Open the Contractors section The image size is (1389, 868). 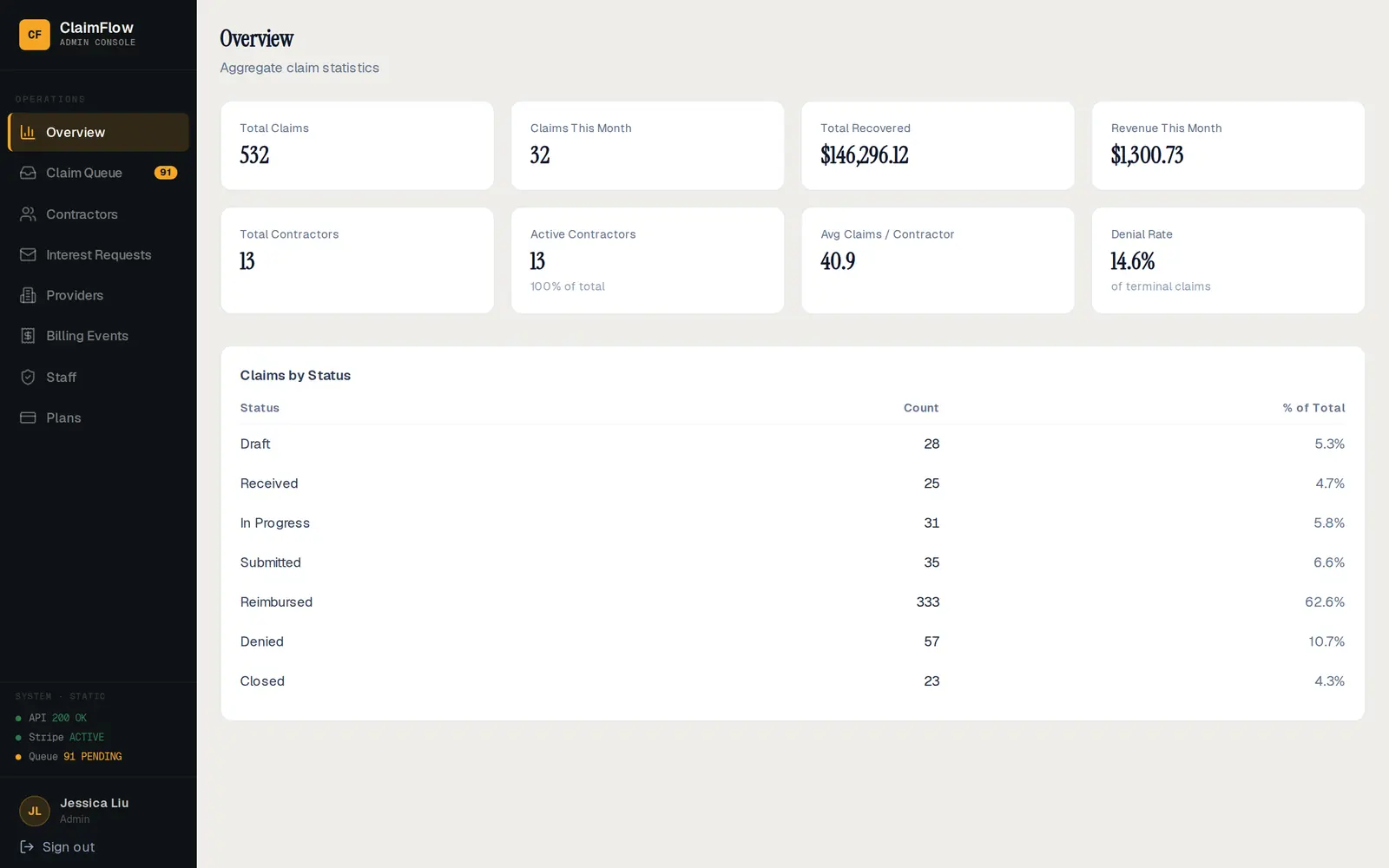[82, 214]
